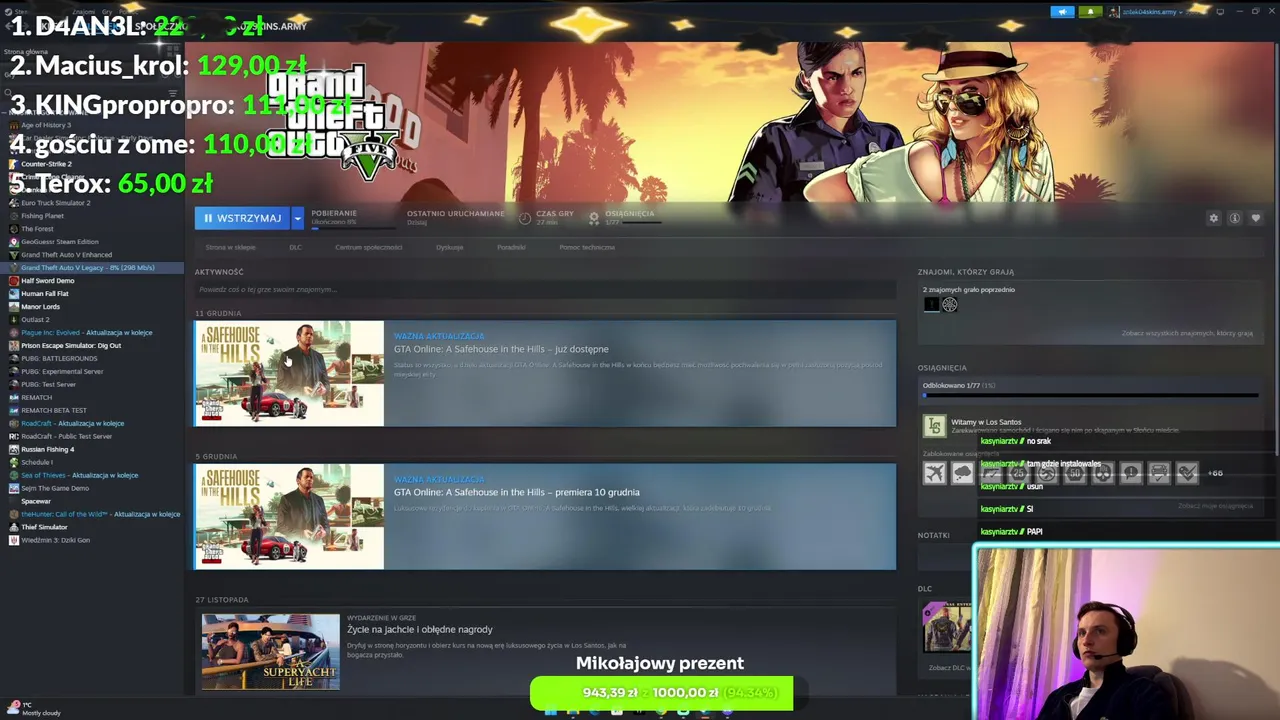The height and width of the screenshot is (720, 1280).
Task: Open the dropdown arrow beside WSTRZYMAJ
Action: point(297,218)
